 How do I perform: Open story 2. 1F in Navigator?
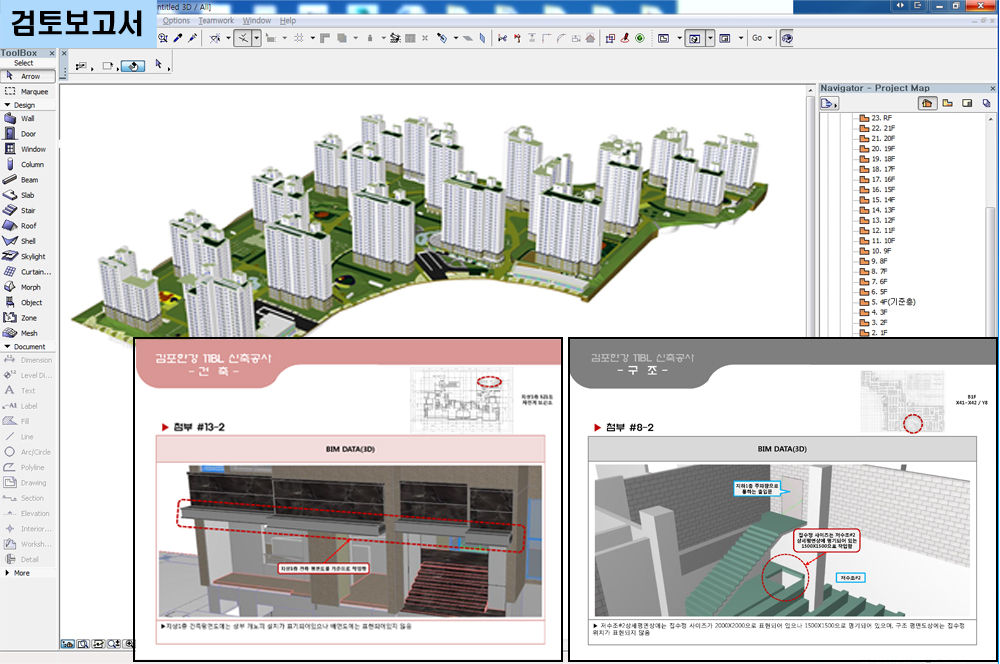(x=874, y=332)
